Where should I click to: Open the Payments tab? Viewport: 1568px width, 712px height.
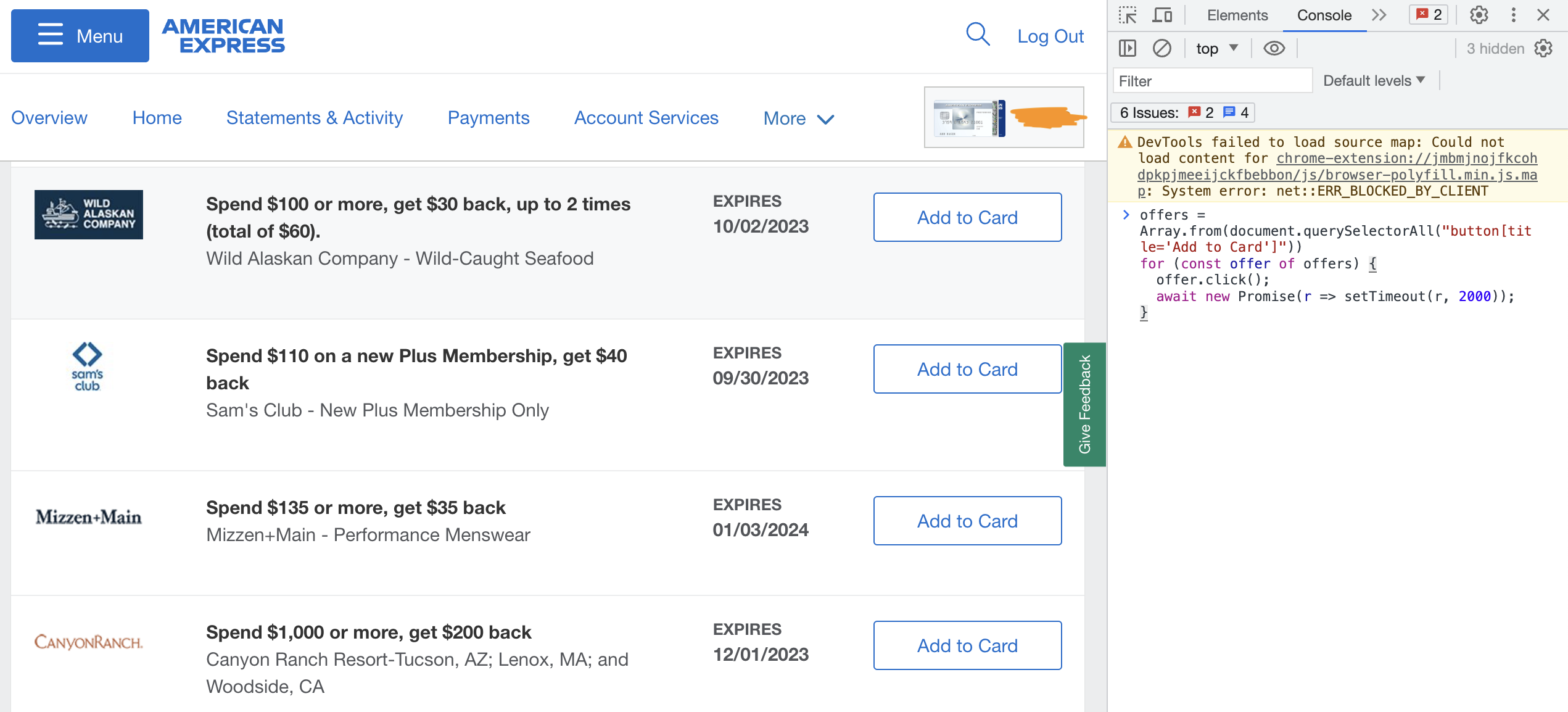click(x=489, y=118)
